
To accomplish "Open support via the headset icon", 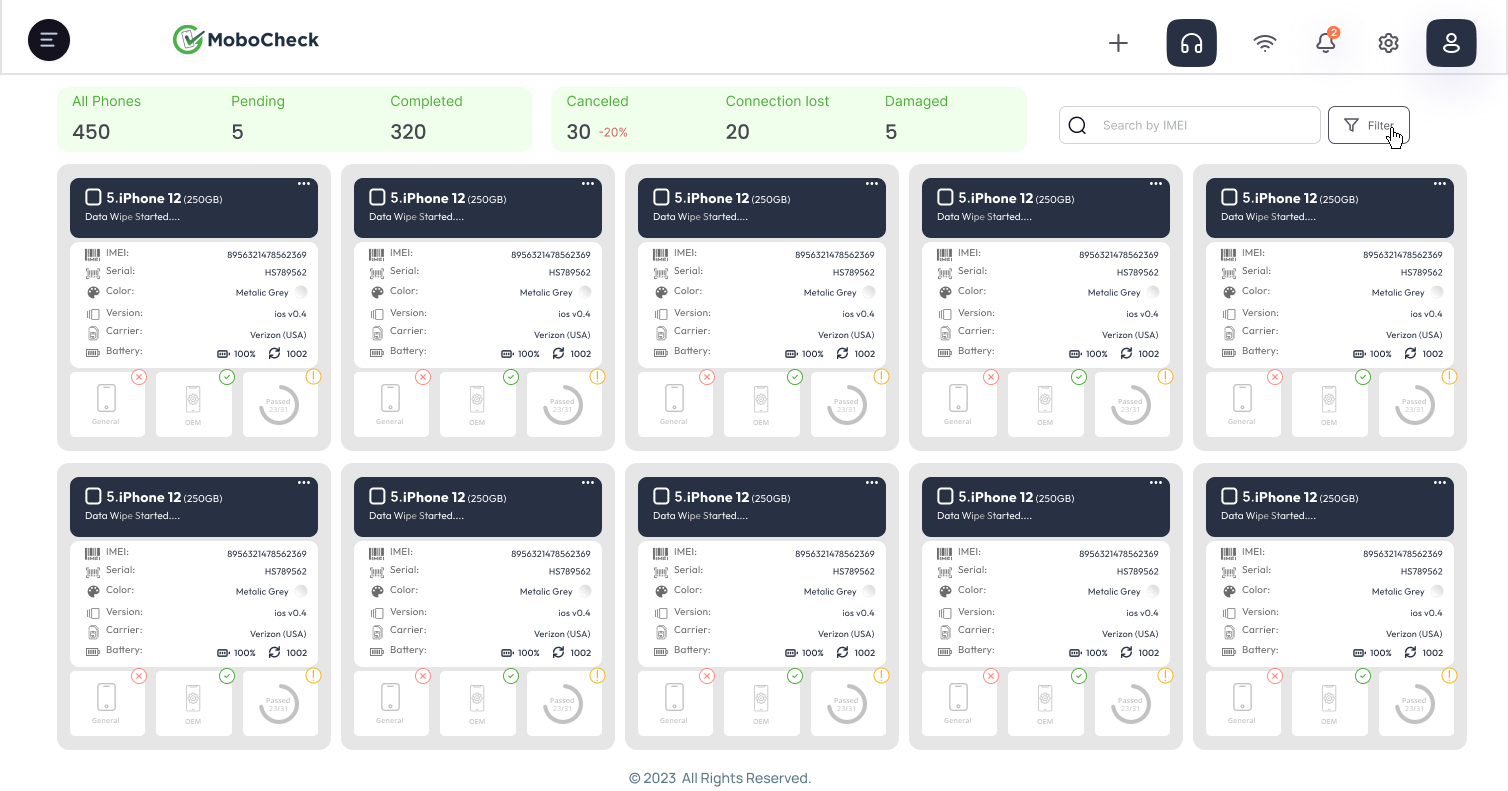I will pyautogui.click(x=1191, y=43).
